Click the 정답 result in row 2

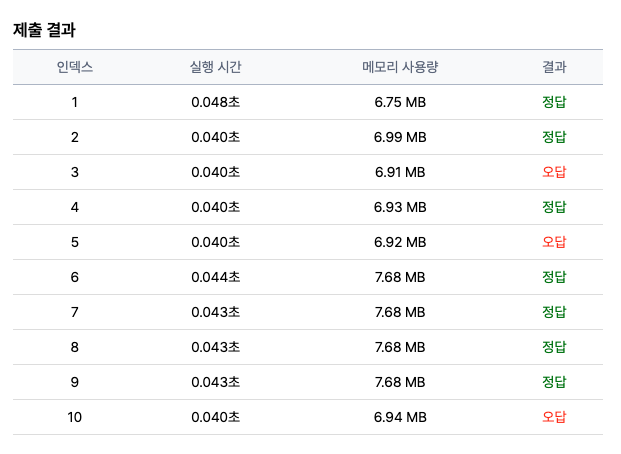point(554,137)
